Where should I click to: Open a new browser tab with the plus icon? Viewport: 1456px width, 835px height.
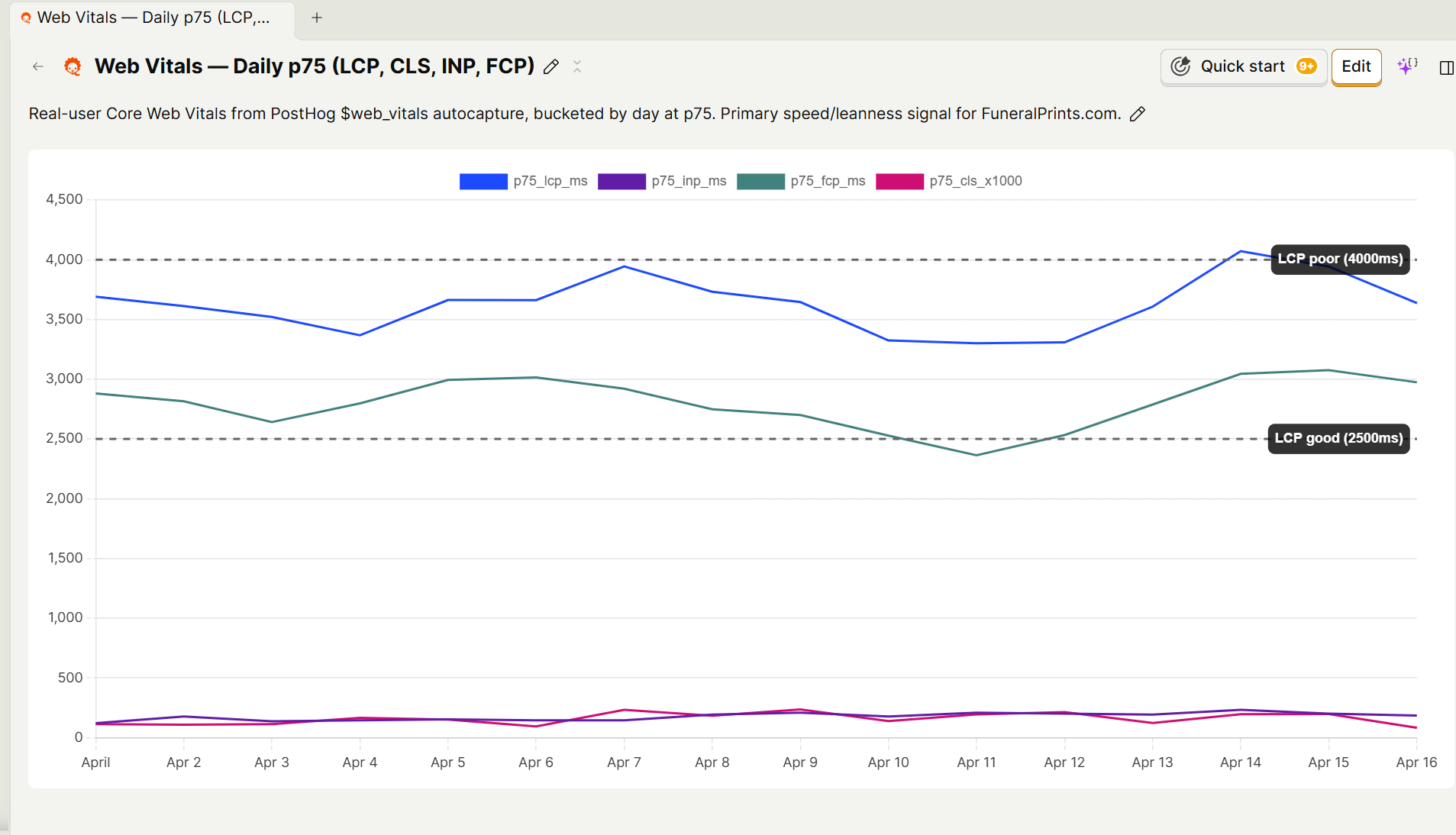coord(317,18)
